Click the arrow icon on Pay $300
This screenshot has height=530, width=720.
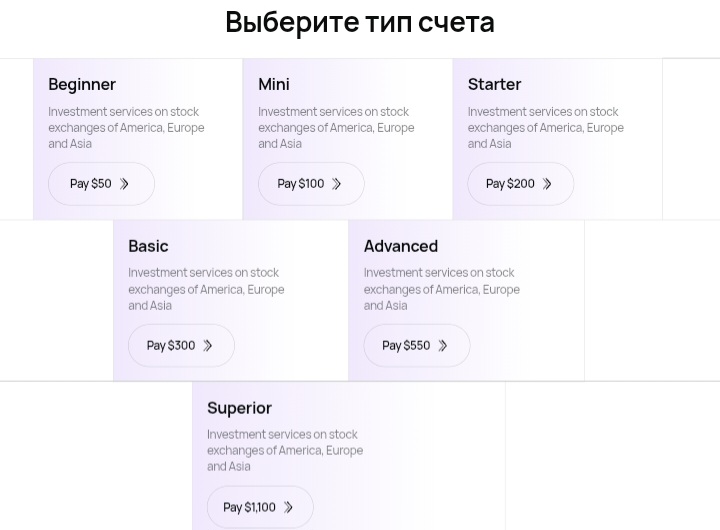tap(208, 346)
